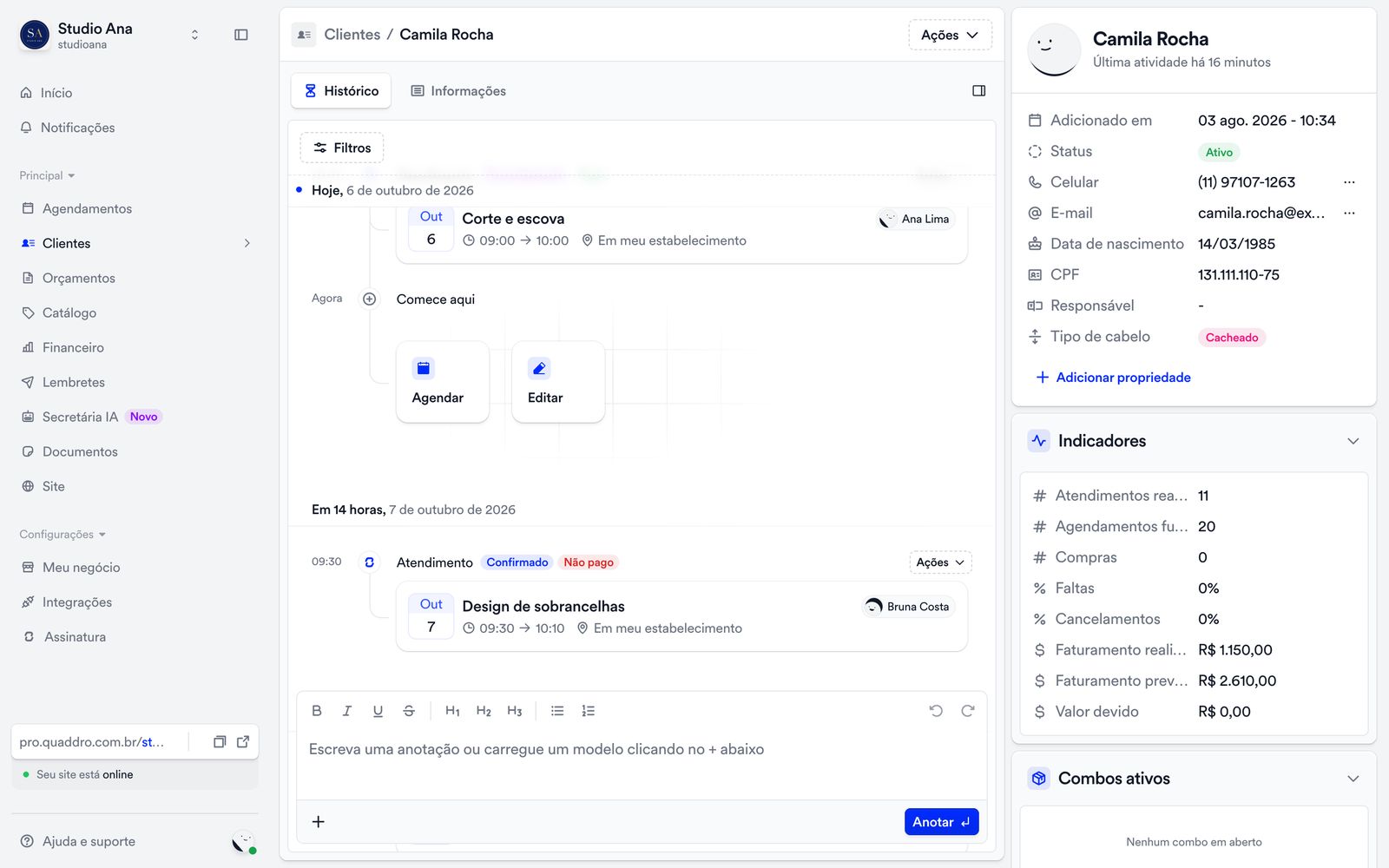Submit note with Anotar button

(x=942, y=822)
